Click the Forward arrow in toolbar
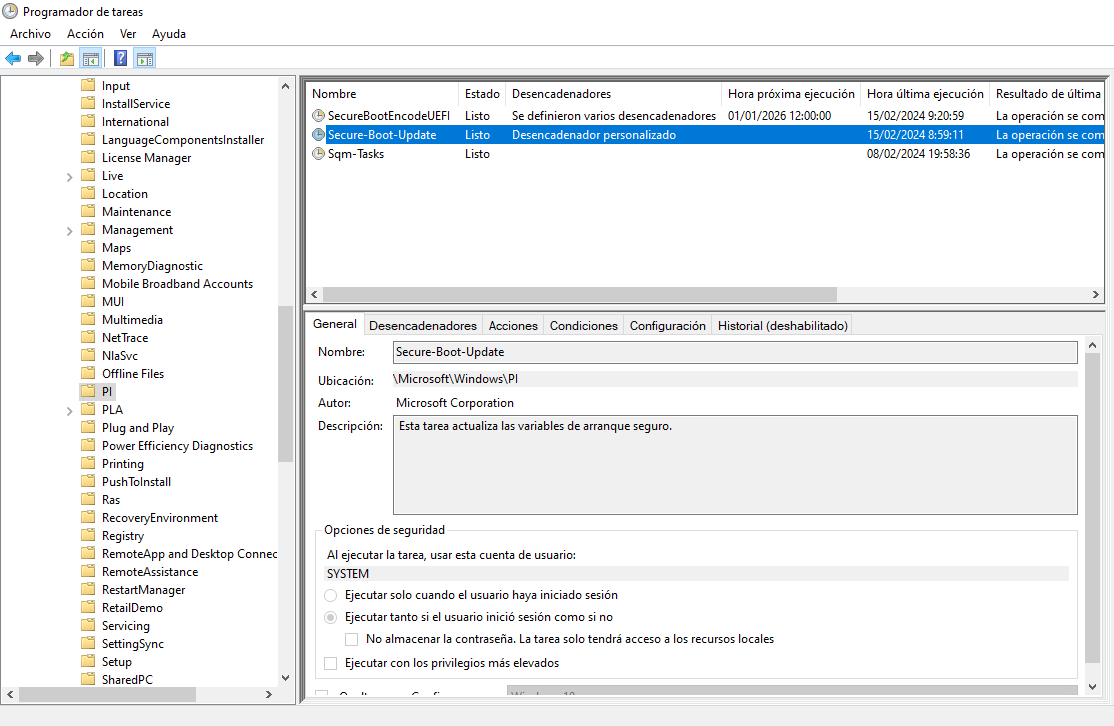 pyautogui.click(x=36, y=58)
